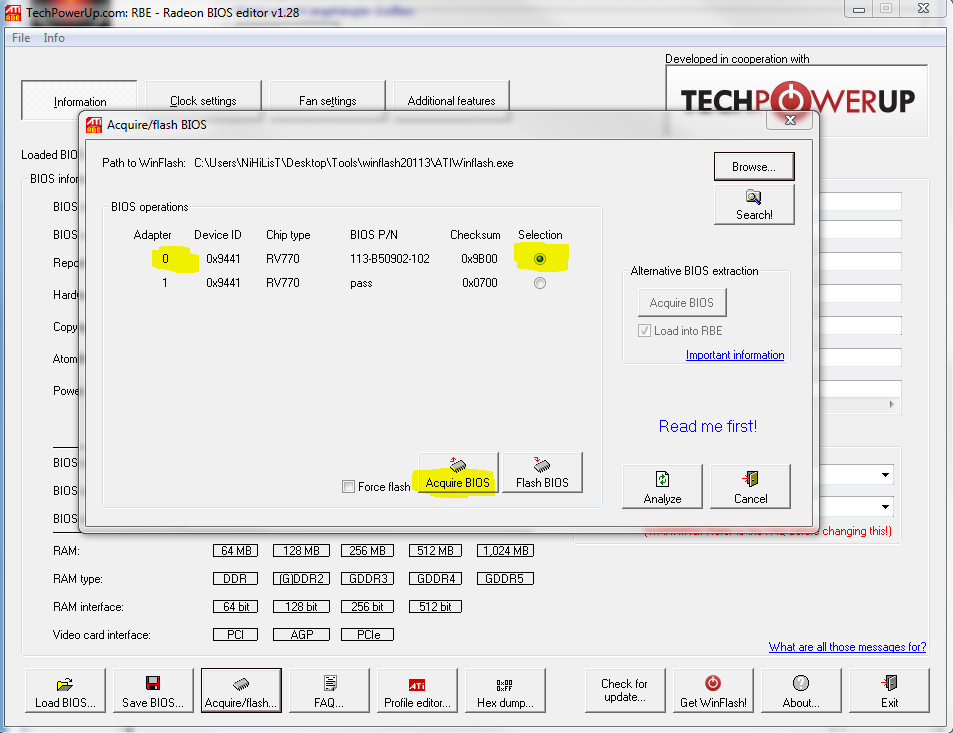The width and height of the screenshot is (953, 733).
Task: Select adapter 1 radio button
Action: [540, 283]
